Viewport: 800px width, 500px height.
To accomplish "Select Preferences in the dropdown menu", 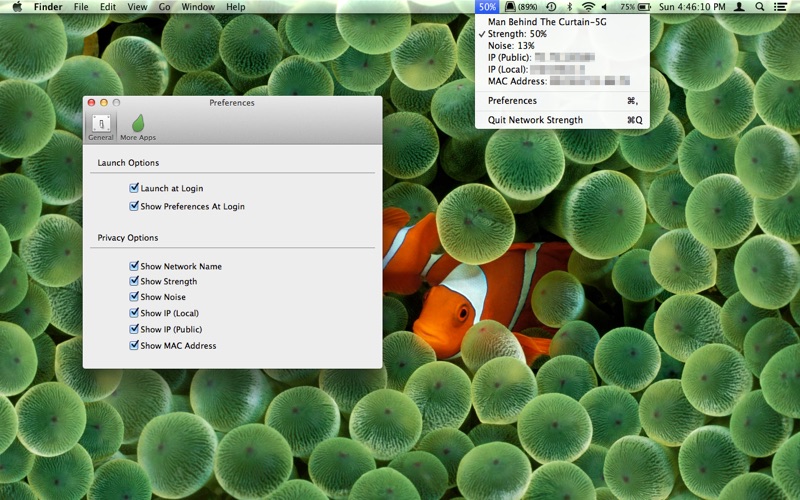I will [512, 101].
